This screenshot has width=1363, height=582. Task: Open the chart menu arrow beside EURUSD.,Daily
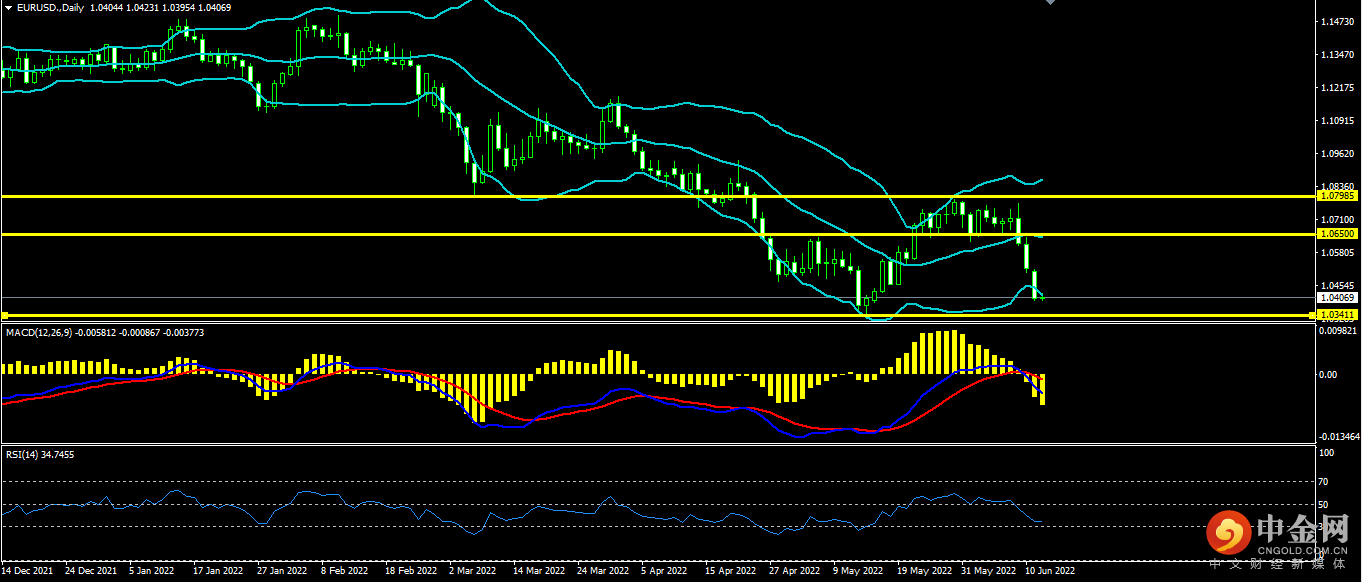(x=7, y=8)
